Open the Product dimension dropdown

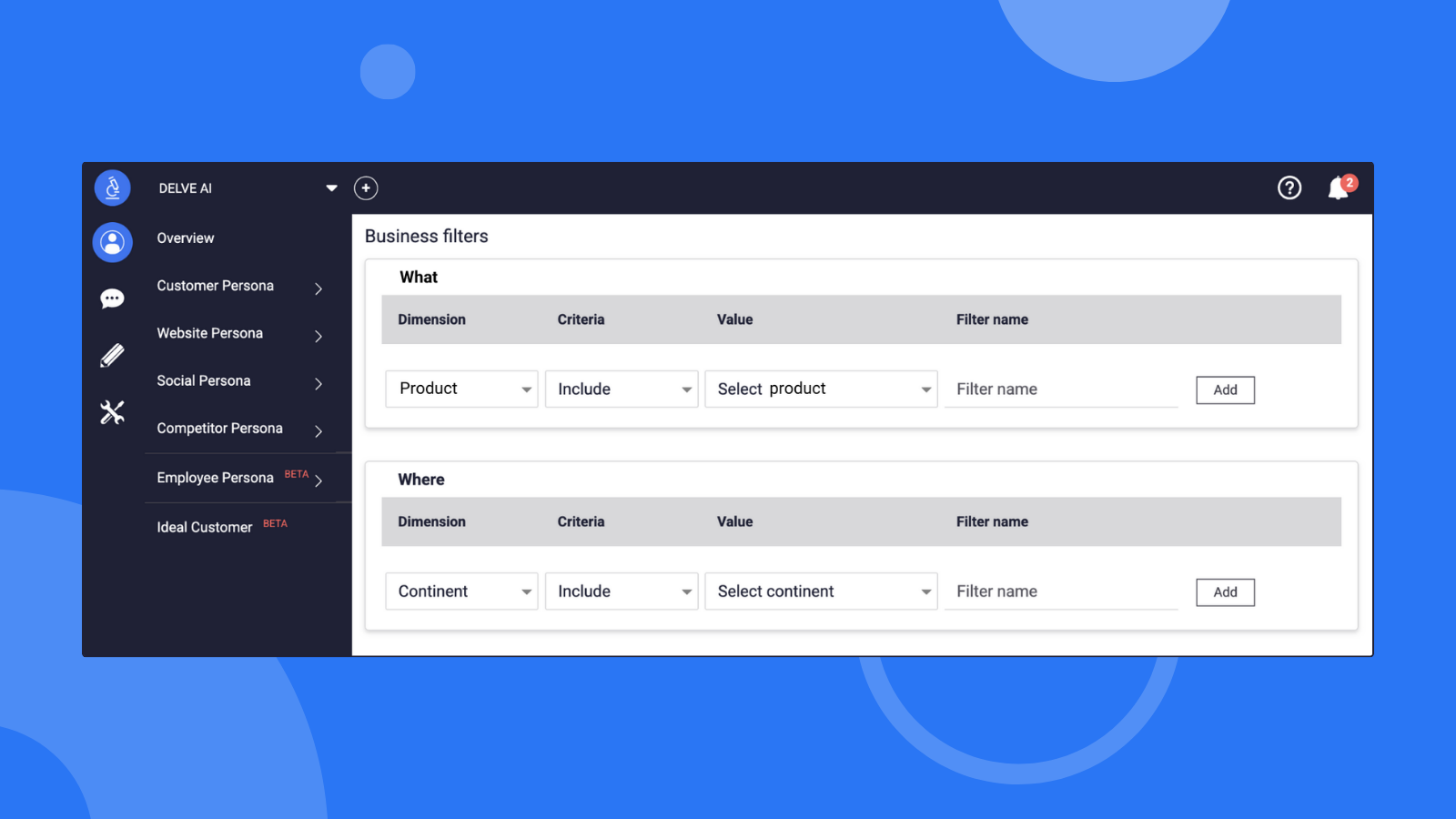pyautogui.click(x=461, y=389)
